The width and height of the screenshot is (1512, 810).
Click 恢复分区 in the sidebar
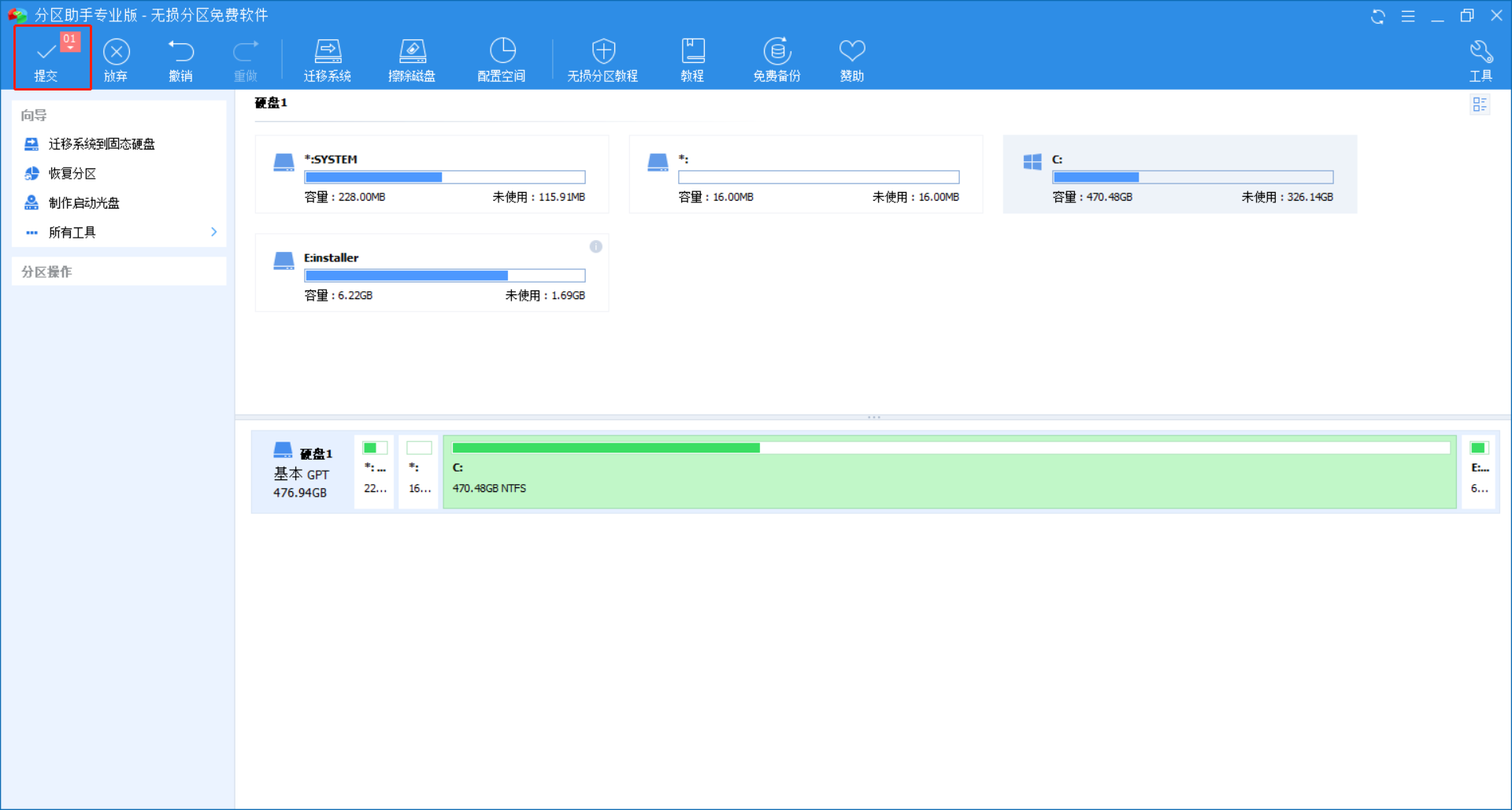pos(72,173)
